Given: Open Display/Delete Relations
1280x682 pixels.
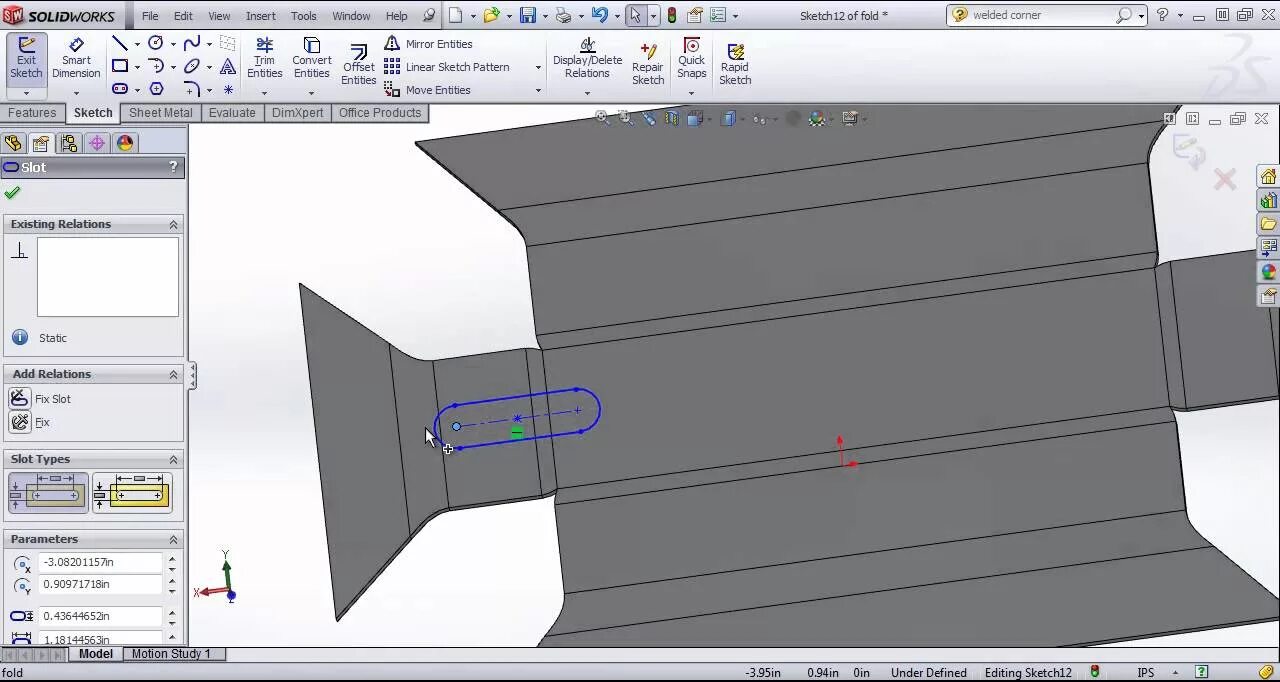Looking at the screenshot, I should pyautogui.click(x=587, y=58).
